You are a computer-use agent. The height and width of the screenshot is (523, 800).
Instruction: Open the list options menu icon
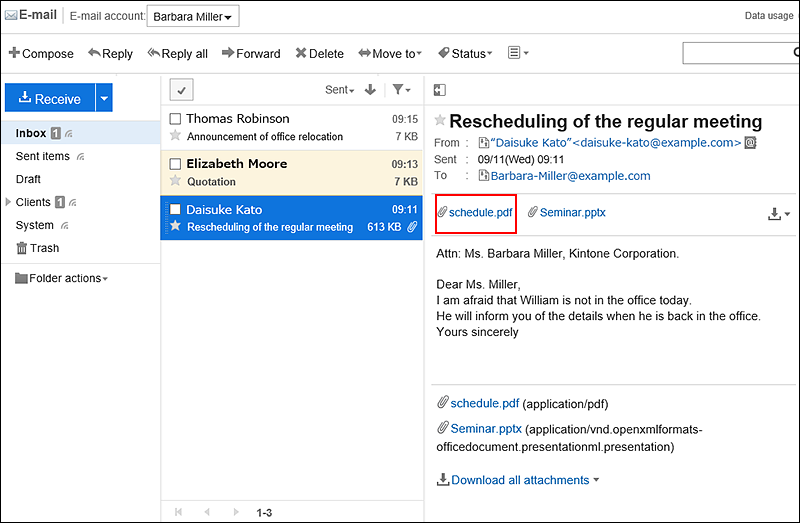tap(518, 53)
